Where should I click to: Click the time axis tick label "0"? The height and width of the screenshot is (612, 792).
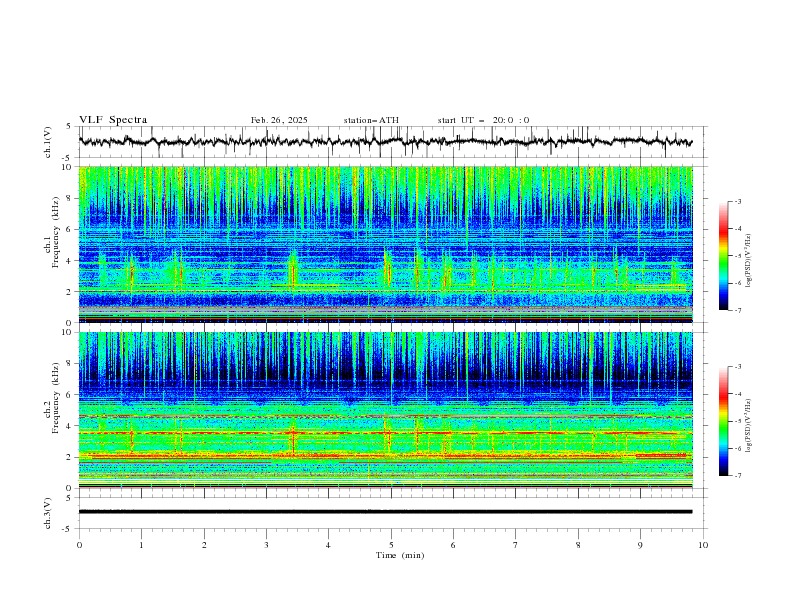coord(79,545)
